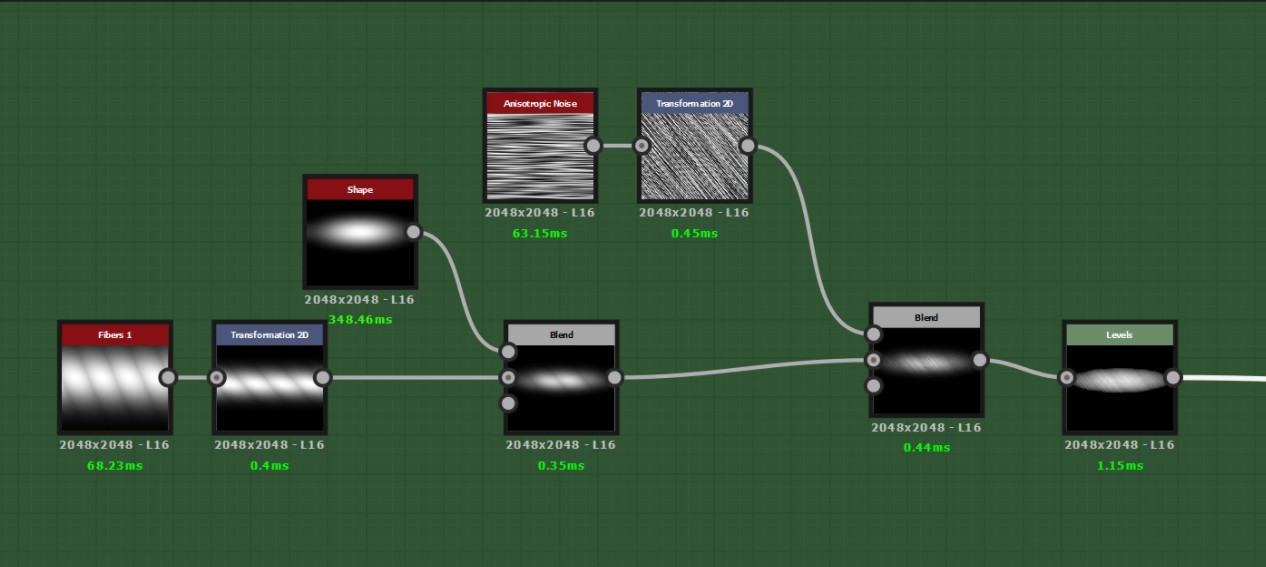
Task: Click the 1.15ms timing under Levels
Action: [1119, 466]
